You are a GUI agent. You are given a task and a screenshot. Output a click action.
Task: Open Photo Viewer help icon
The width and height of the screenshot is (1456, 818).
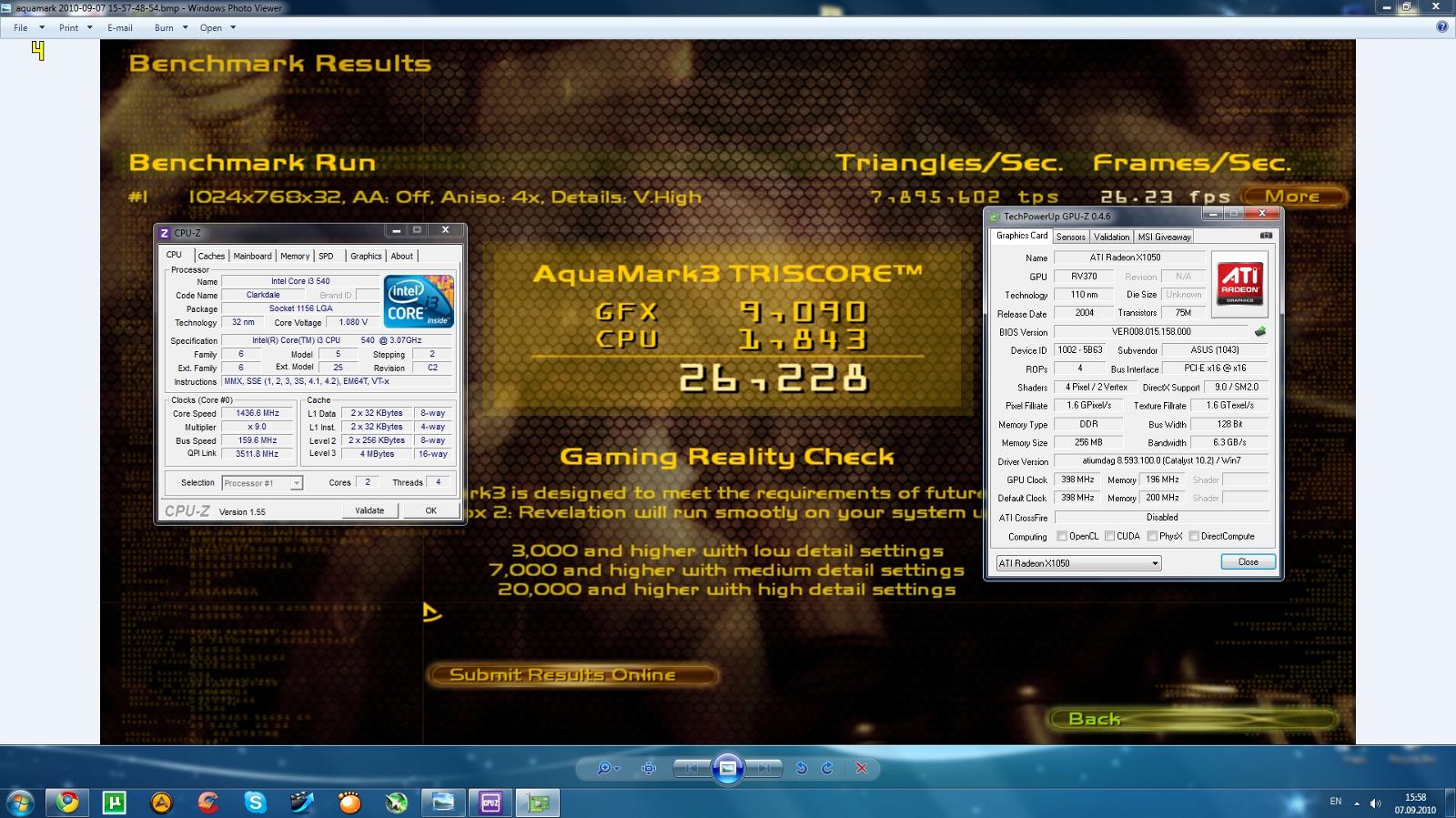[1441, 27]
